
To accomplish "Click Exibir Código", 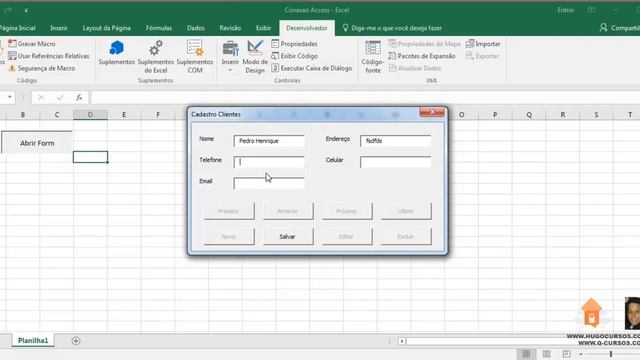I will click(x=294, y=56).
